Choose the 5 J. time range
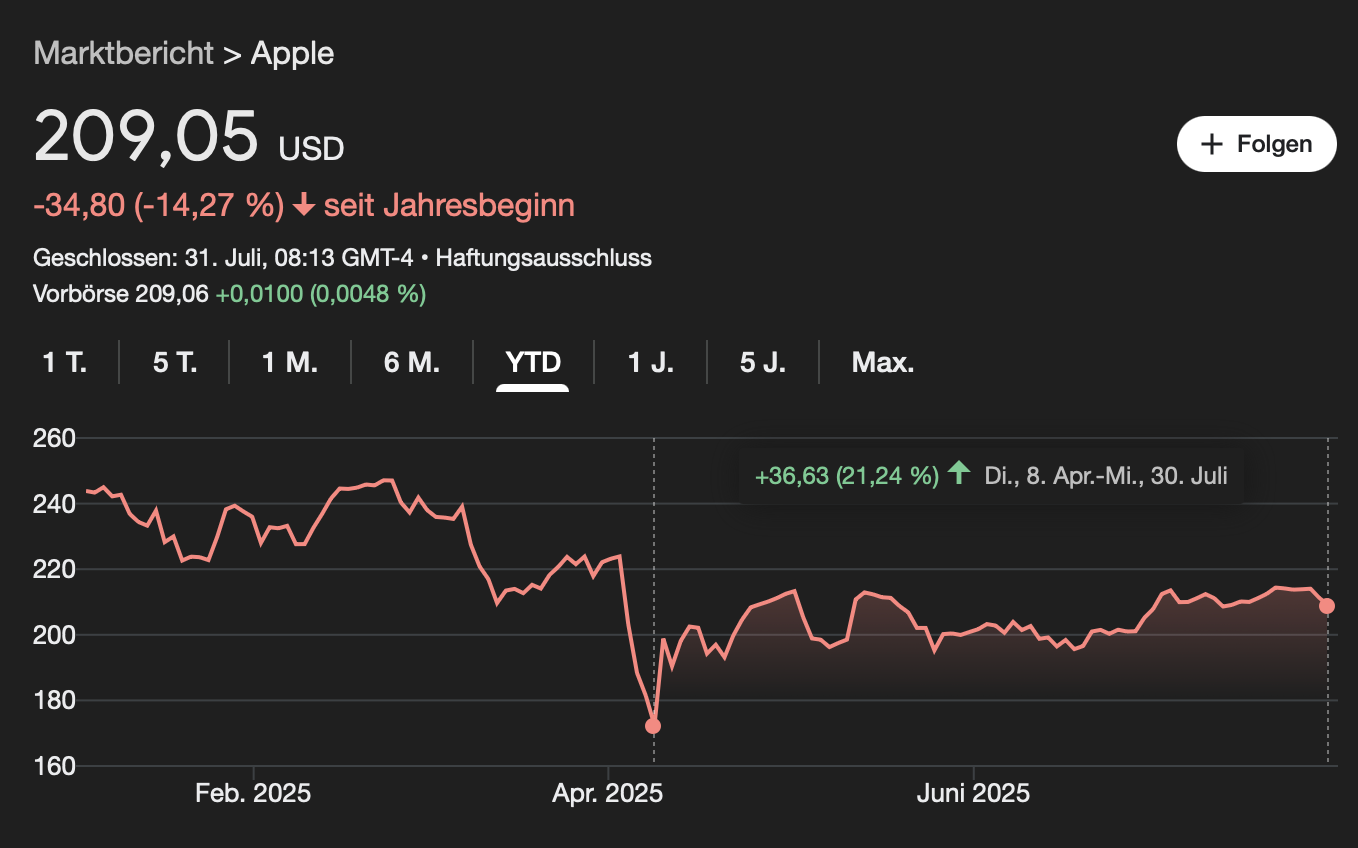This screenshot has width=1358, height=848. tap(762, 362)
